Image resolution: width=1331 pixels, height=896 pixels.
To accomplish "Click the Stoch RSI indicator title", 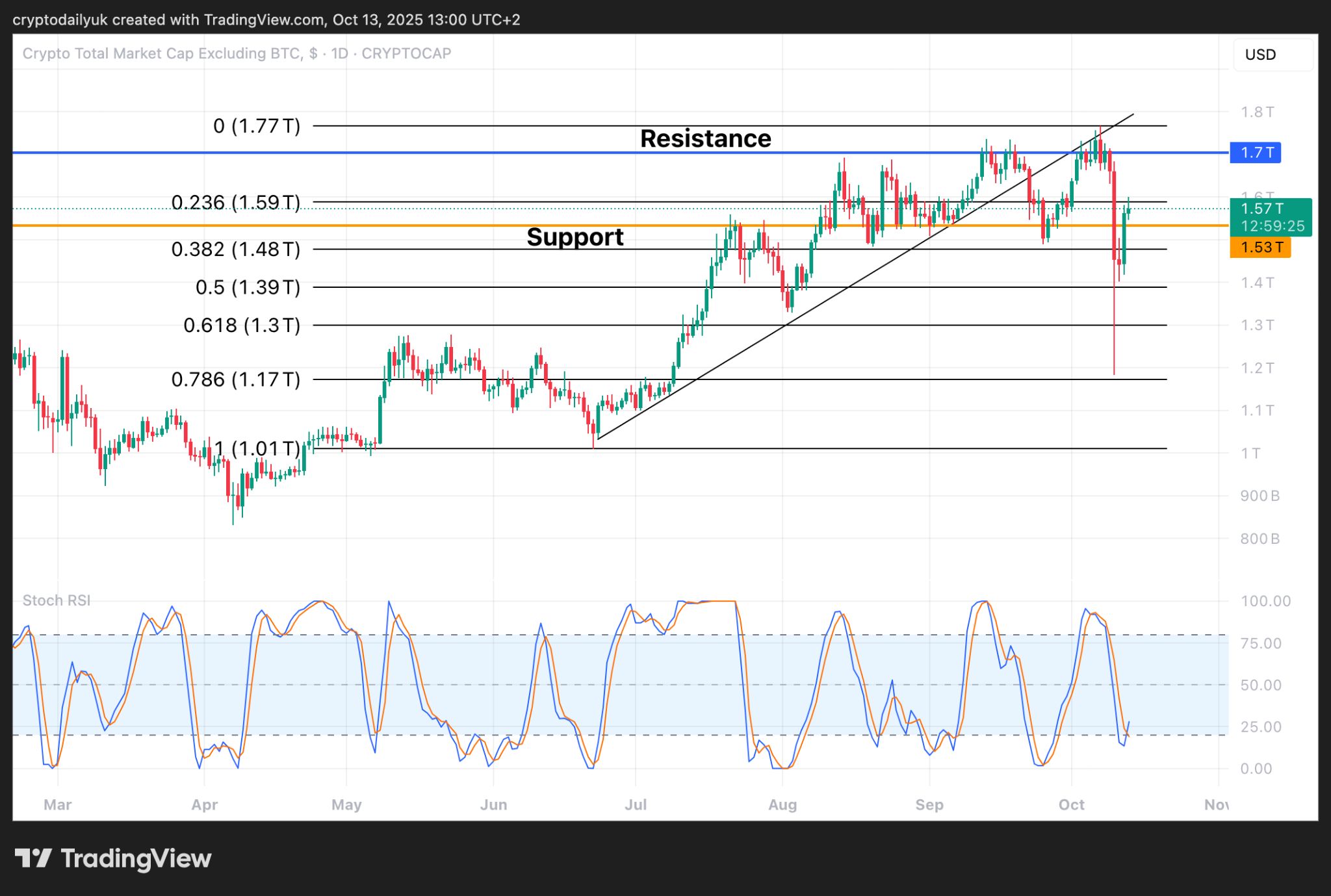I will 57,600.
